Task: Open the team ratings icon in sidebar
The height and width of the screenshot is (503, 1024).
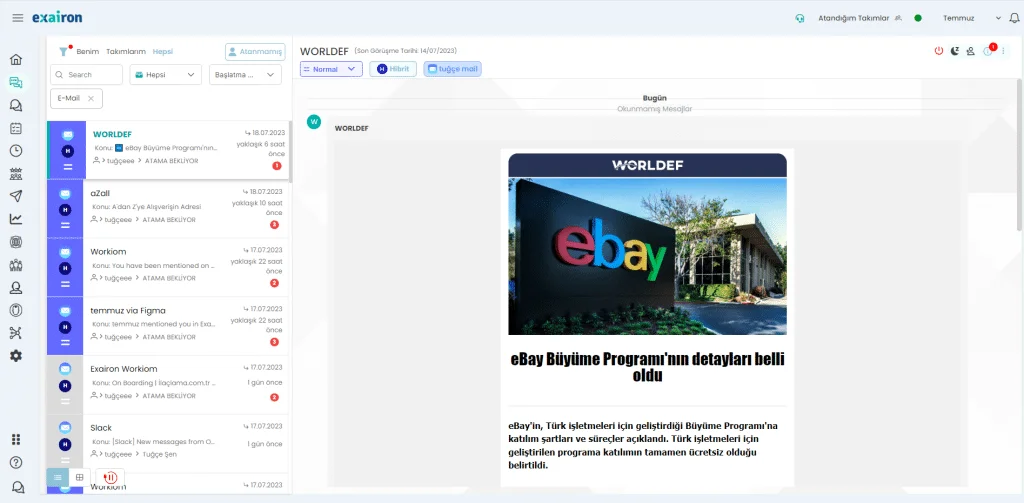Action: click(16, 174)
